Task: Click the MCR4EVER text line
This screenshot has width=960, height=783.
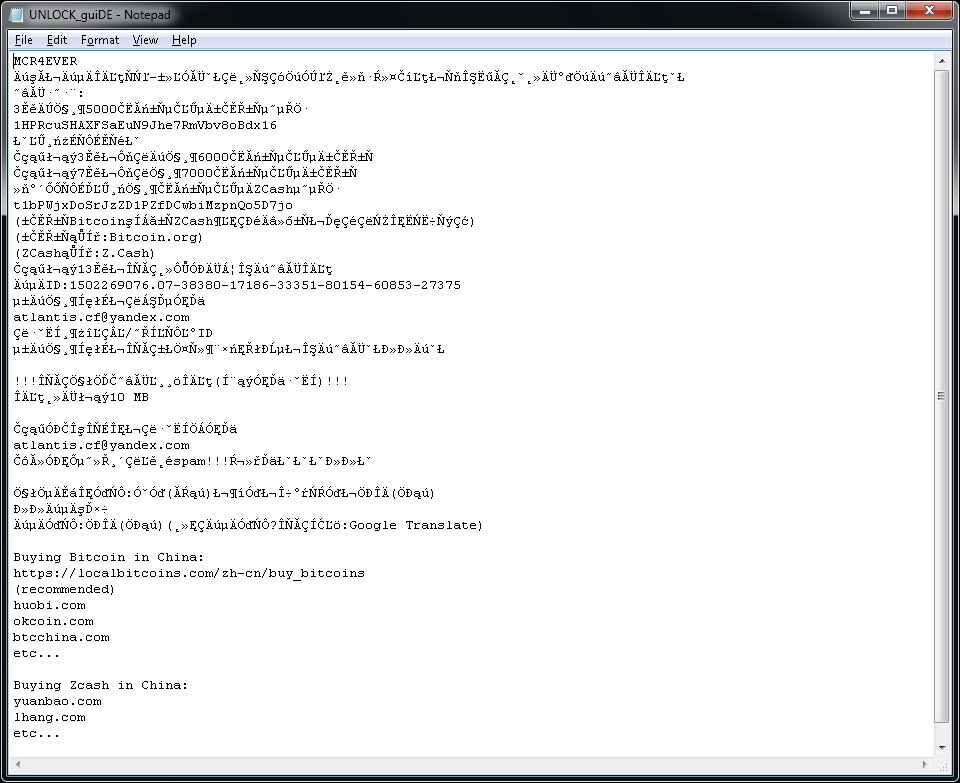Action: (45, 61)
